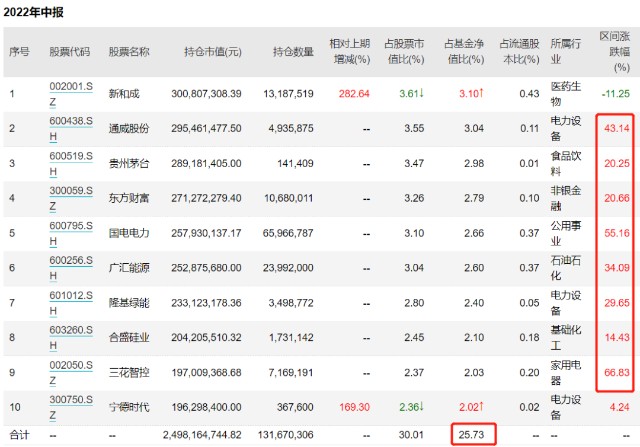Open stock code link 603260.SH
This screenshot has width=640, height=447.
point(71,338)
